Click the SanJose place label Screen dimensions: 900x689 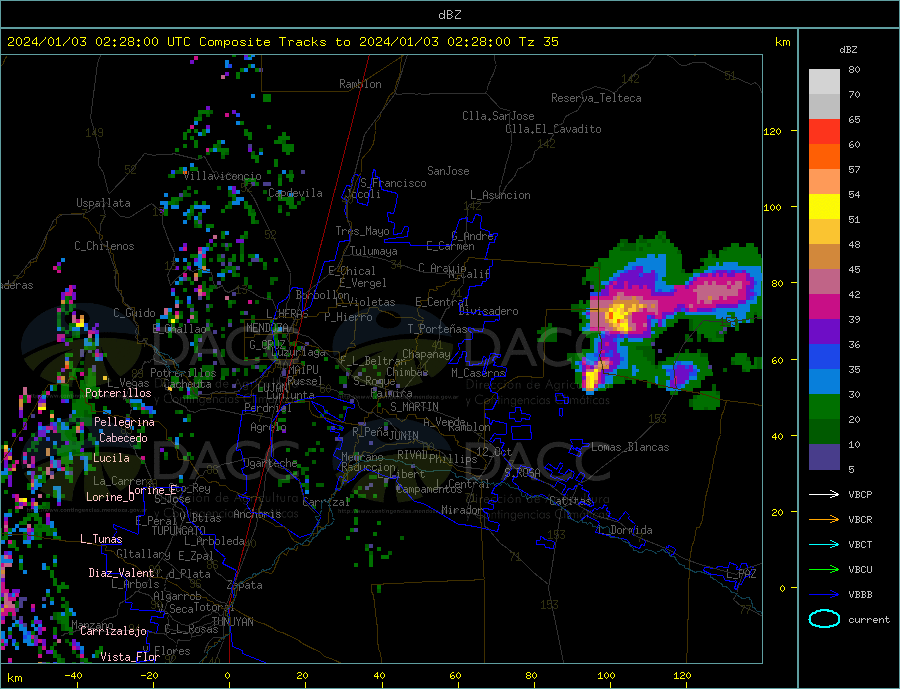point(448,171)
